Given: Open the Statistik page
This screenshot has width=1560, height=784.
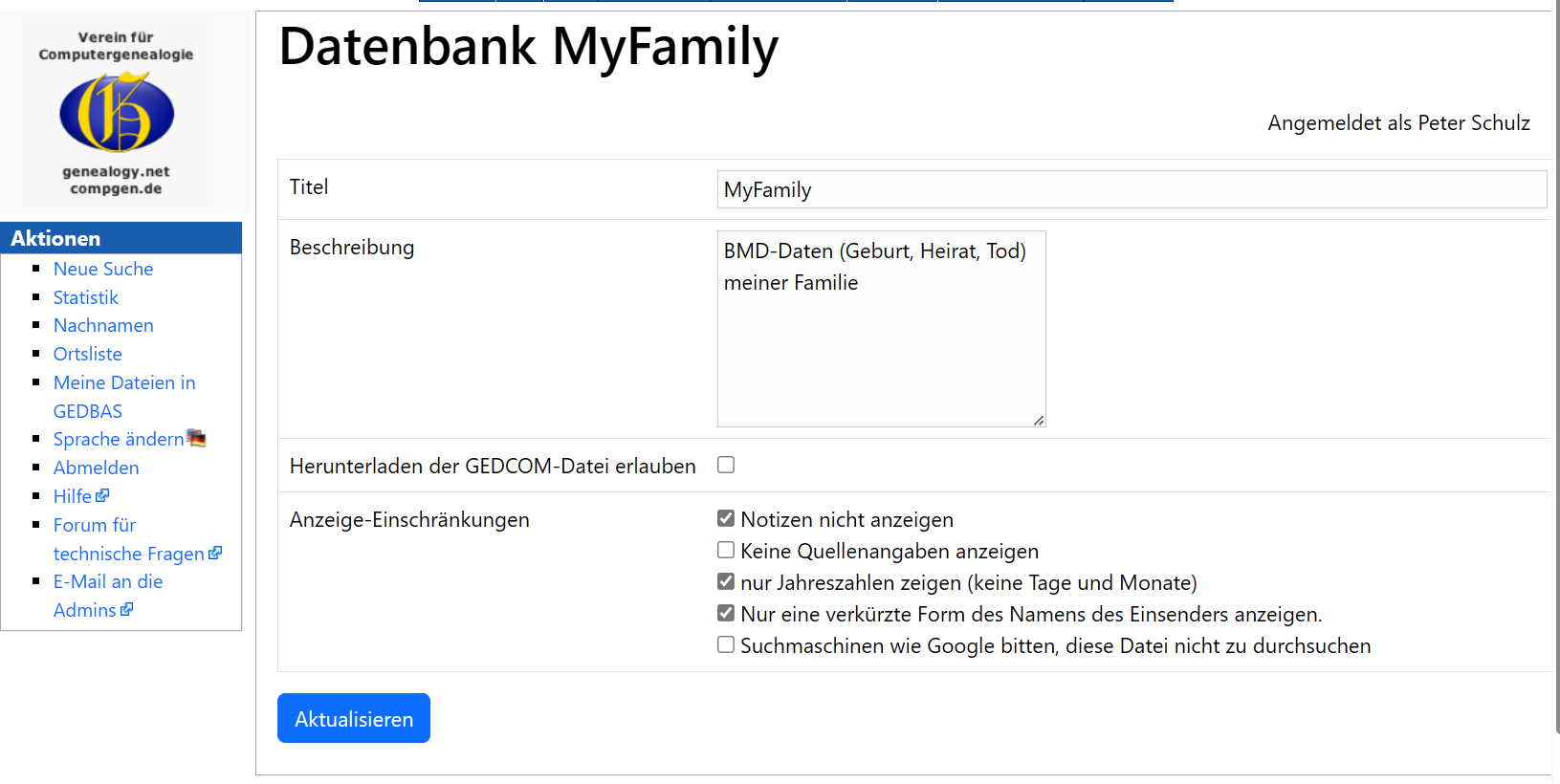Looking at the screenshot, I should [x=86, y=297].
